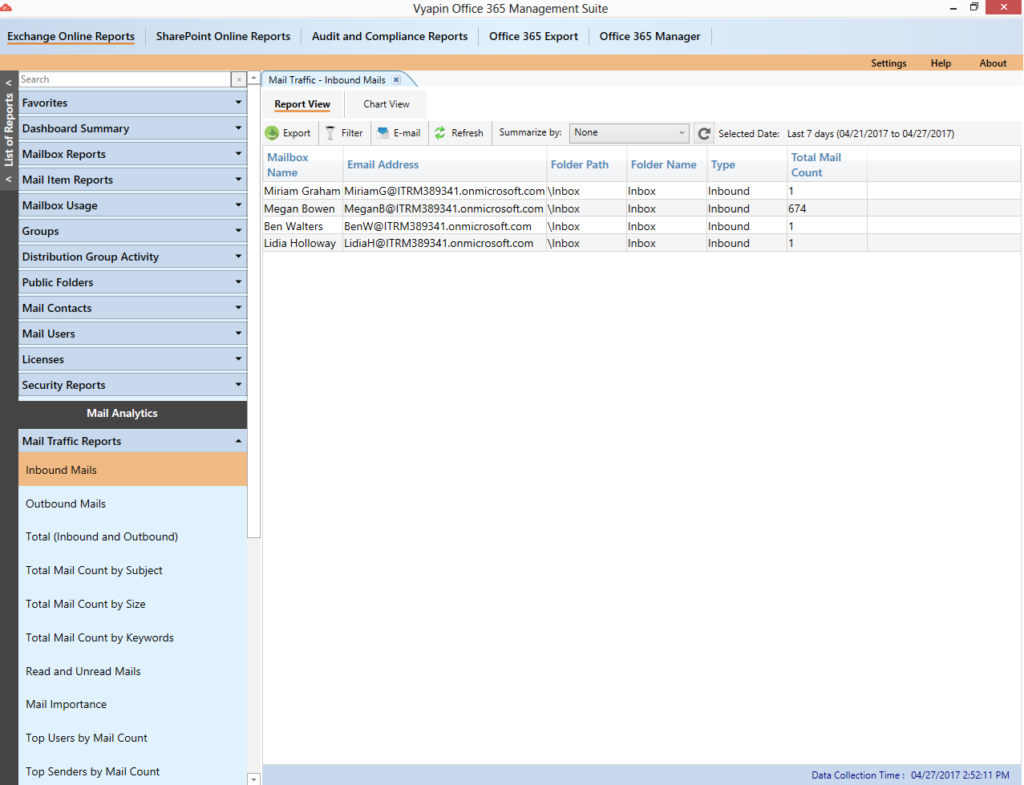Expand the Favorites section
The image size is (1024, 785).
pos(133,103)
